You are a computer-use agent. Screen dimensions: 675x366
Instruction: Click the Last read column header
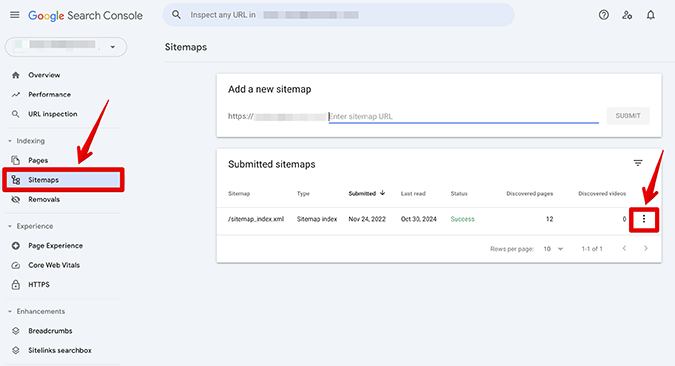413,194
